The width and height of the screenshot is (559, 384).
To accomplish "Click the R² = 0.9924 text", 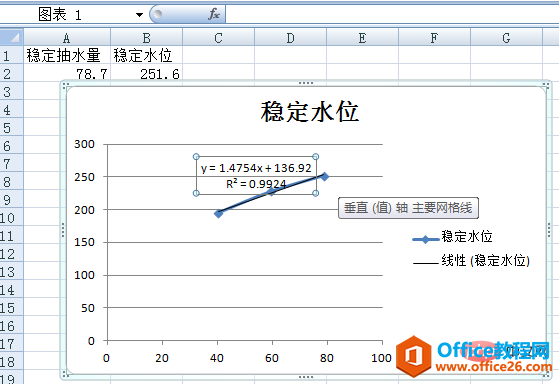I will (x=256, y=183).
